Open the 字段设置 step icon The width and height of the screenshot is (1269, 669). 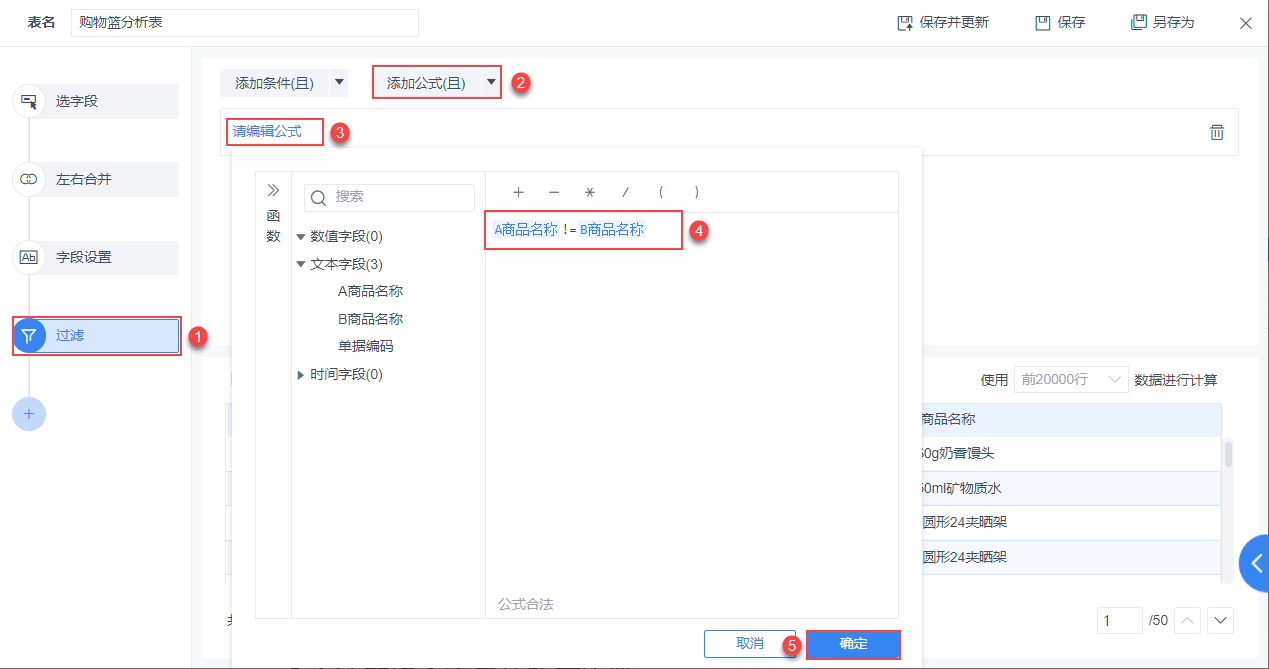pos(29,257)
